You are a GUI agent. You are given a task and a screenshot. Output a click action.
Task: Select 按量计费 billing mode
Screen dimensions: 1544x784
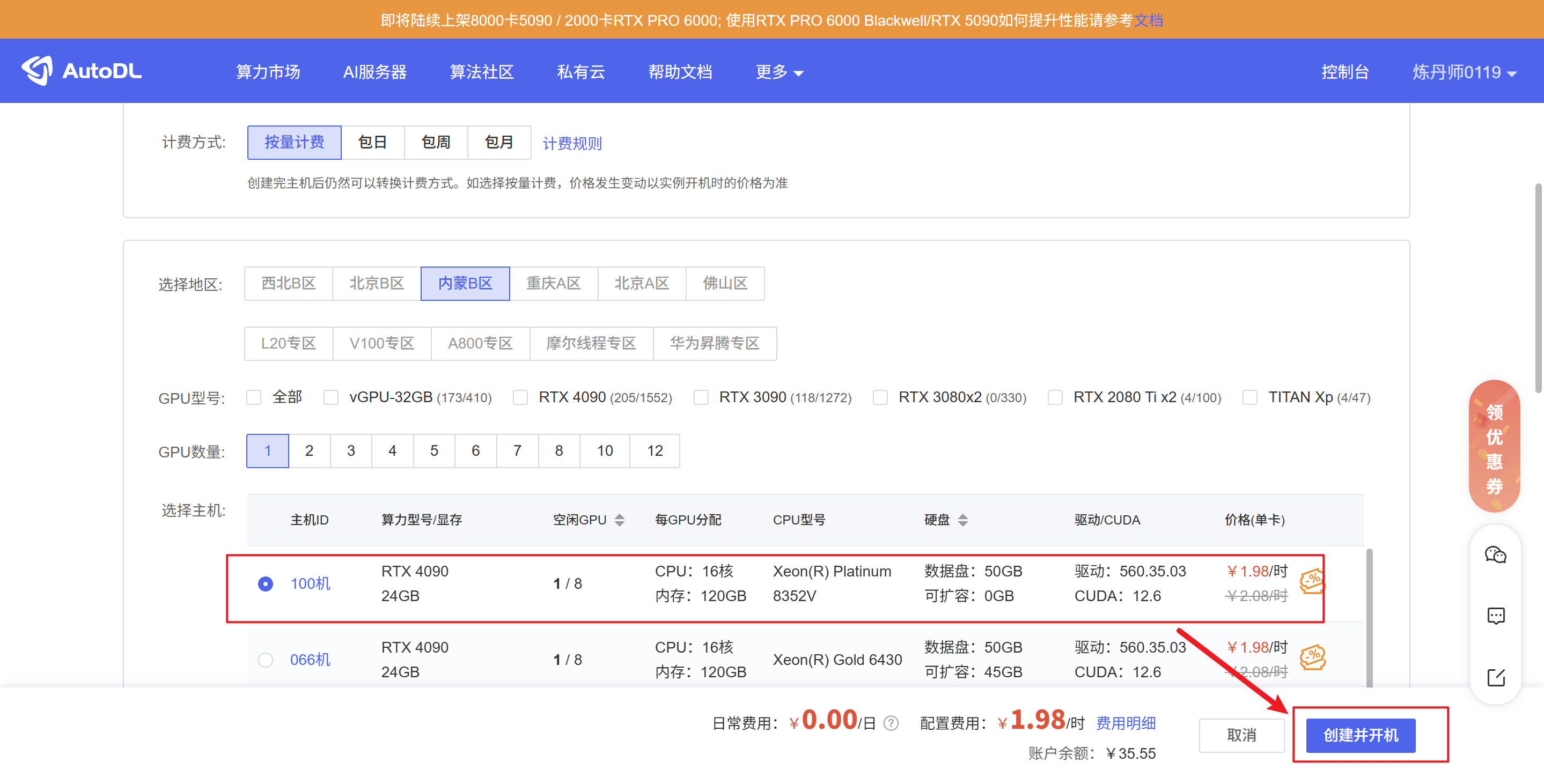[295, 143]
